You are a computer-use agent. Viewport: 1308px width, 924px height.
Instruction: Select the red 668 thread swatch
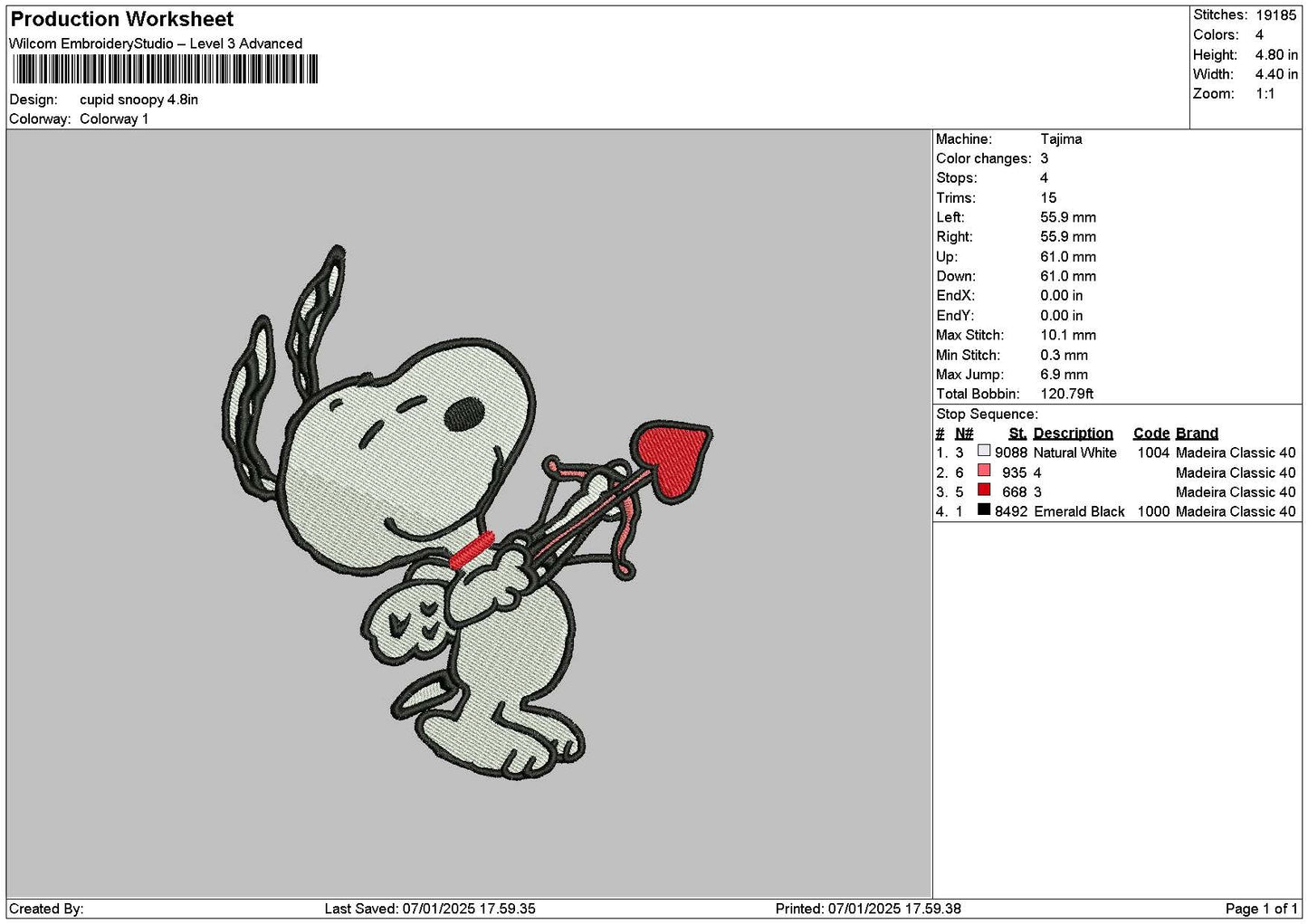click(984, 491)
